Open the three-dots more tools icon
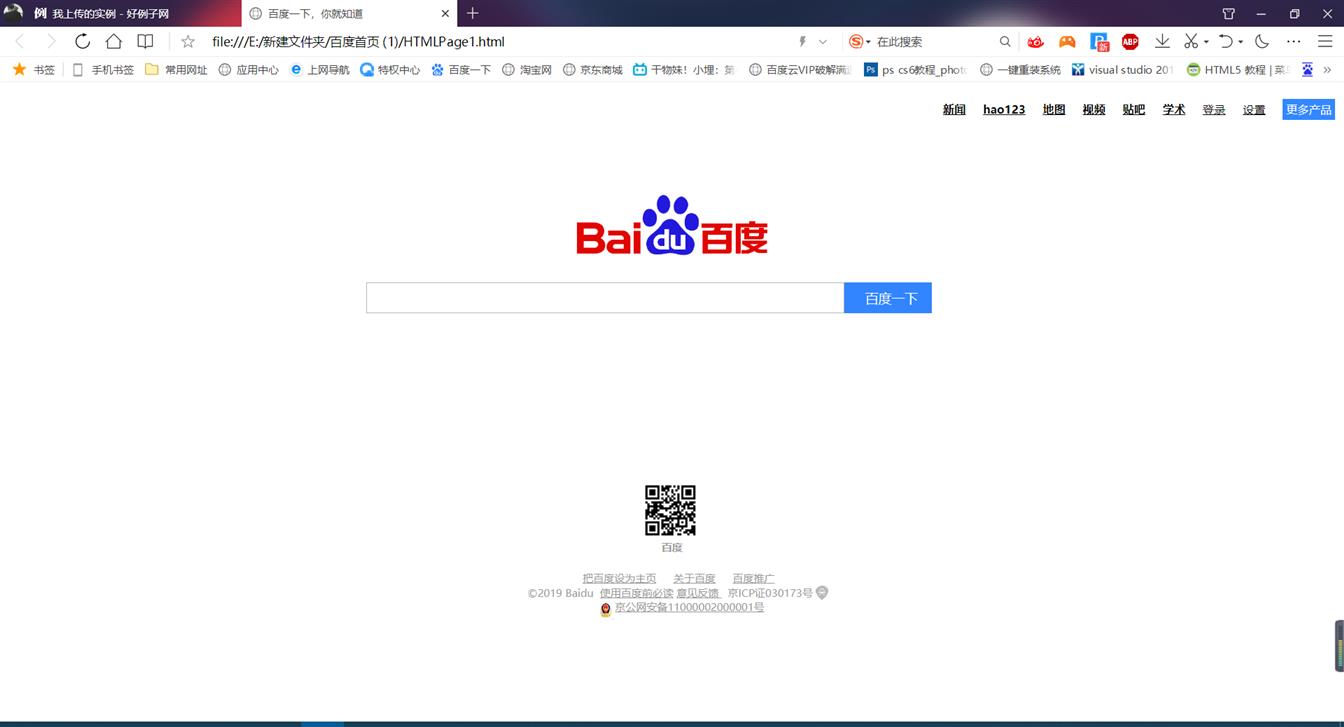 tap(1294, 41)
